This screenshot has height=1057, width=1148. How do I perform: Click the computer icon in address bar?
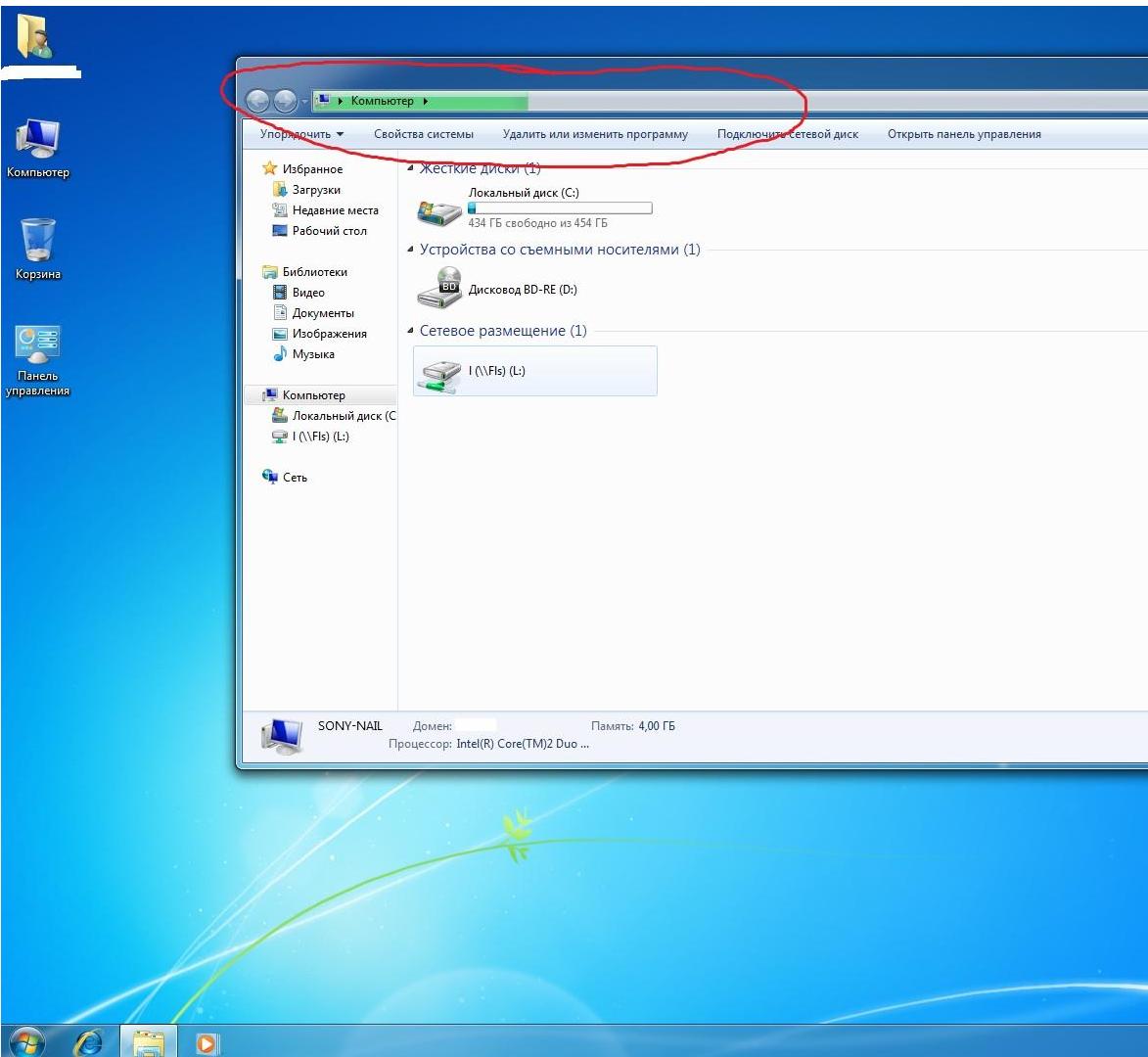(323, 100)
